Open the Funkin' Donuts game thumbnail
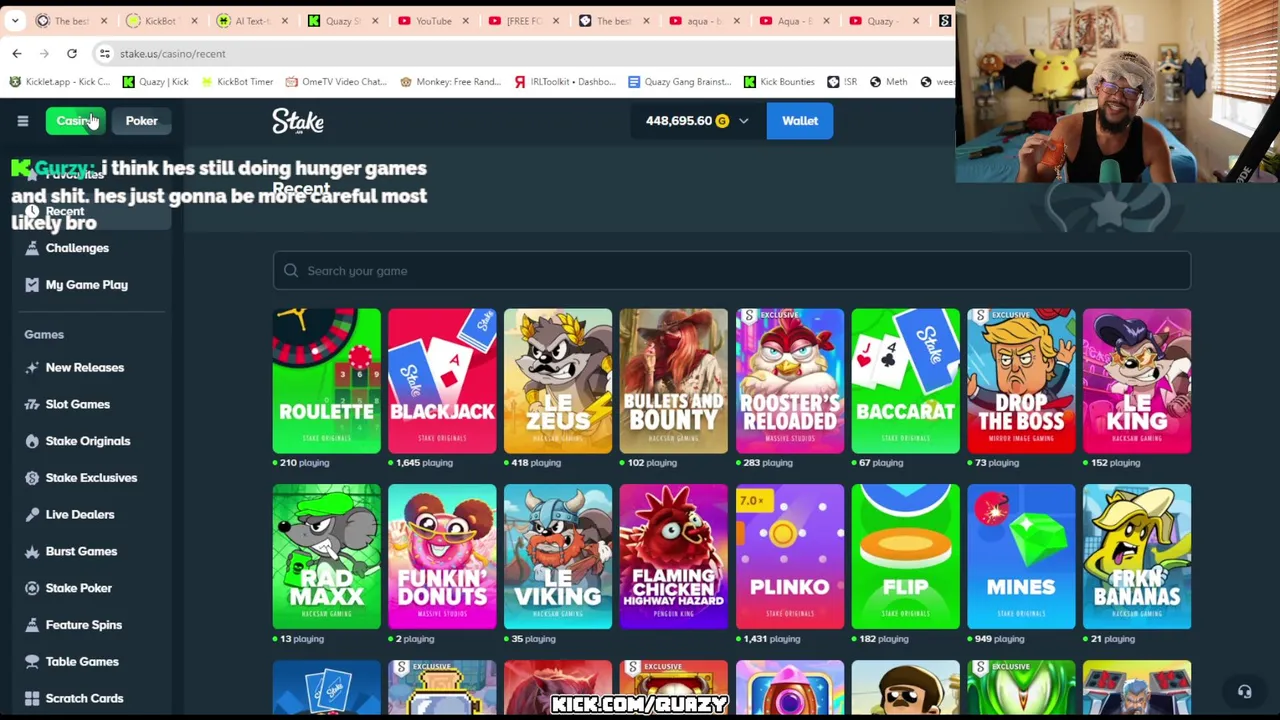Image resolution: width=1280 pixels, height=720 pixels. (442, 557)
